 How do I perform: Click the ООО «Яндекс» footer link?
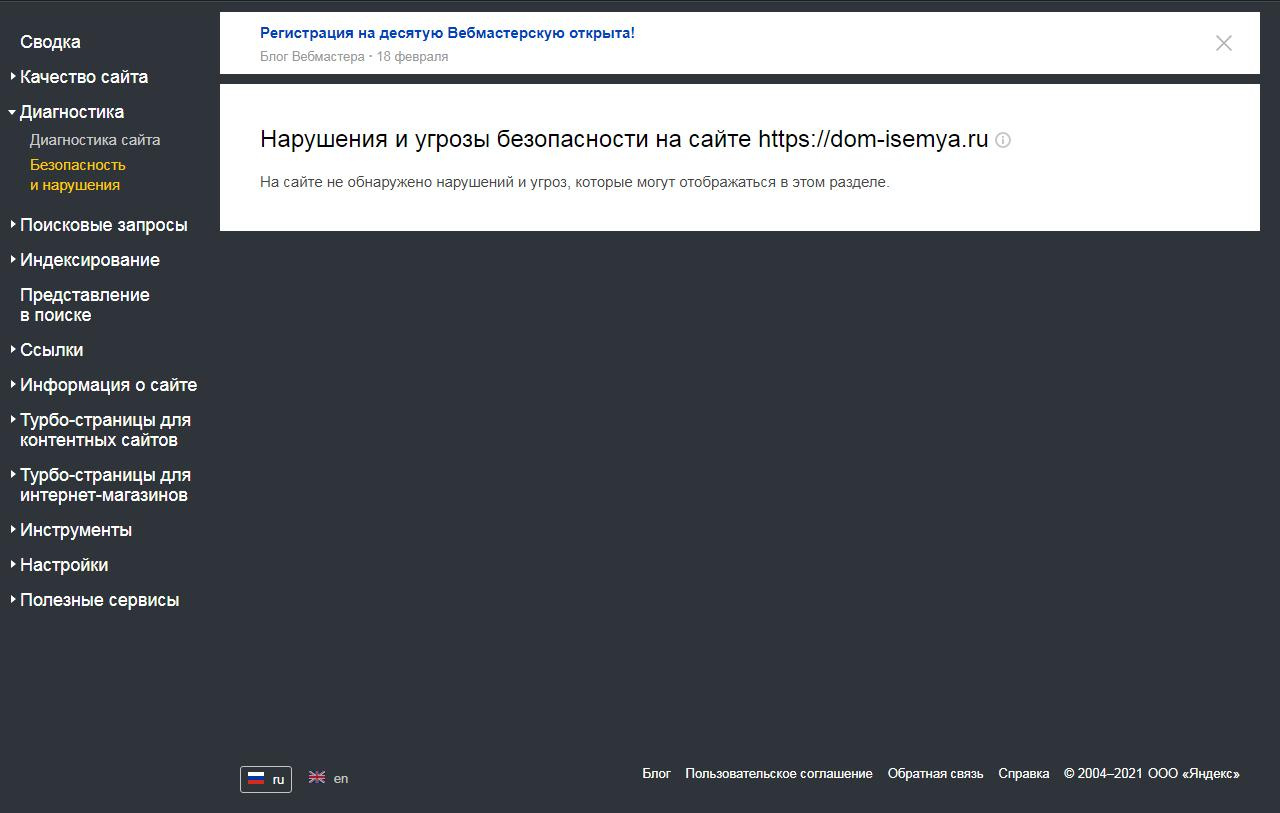1194,774
